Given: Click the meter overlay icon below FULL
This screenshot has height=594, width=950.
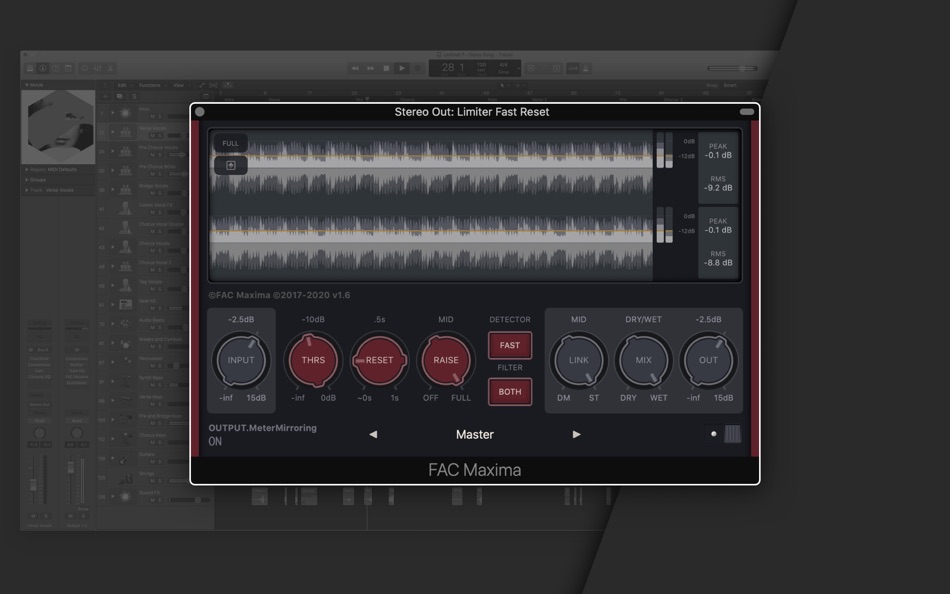Looking at the screenshot, I should [230, 164].
